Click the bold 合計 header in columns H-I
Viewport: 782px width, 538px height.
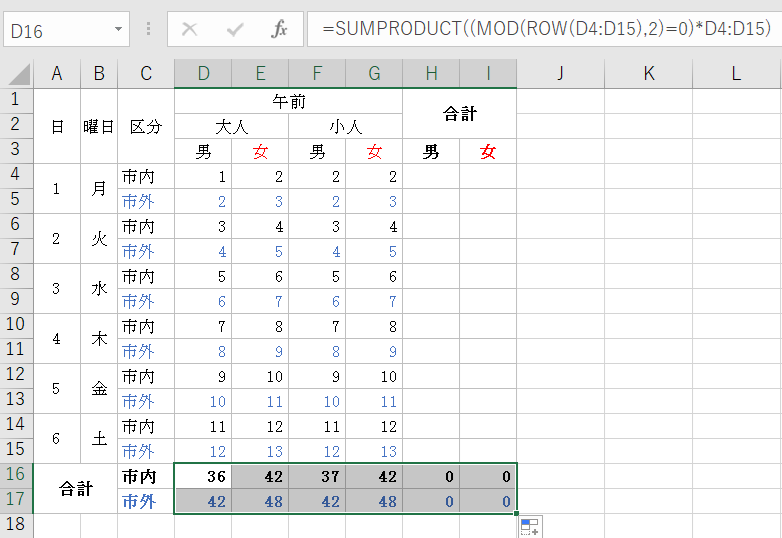click(459, 114)
